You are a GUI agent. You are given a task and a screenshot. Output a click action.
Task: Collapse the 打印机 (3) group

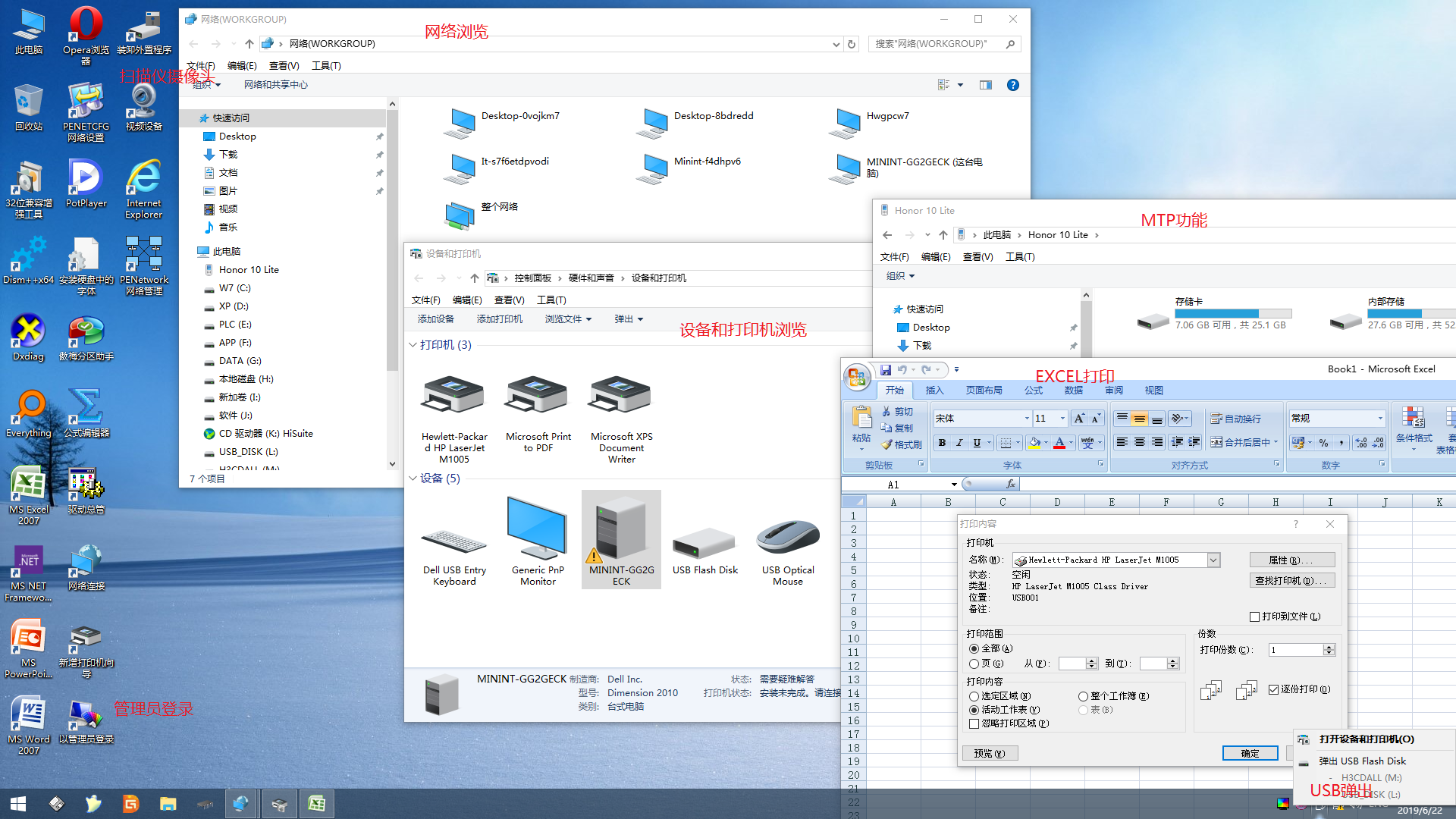point(413,345)
